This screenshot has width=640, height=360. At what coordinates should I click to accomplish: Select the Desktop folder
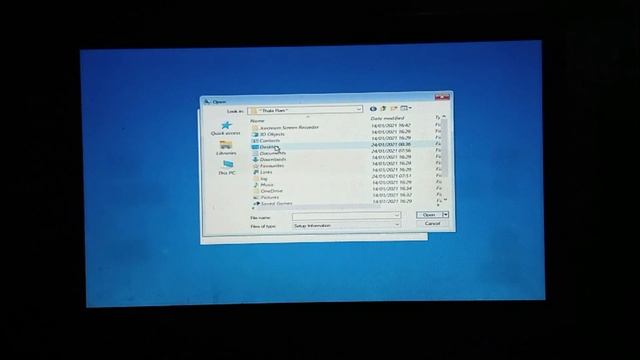click(x=265, y=147)
